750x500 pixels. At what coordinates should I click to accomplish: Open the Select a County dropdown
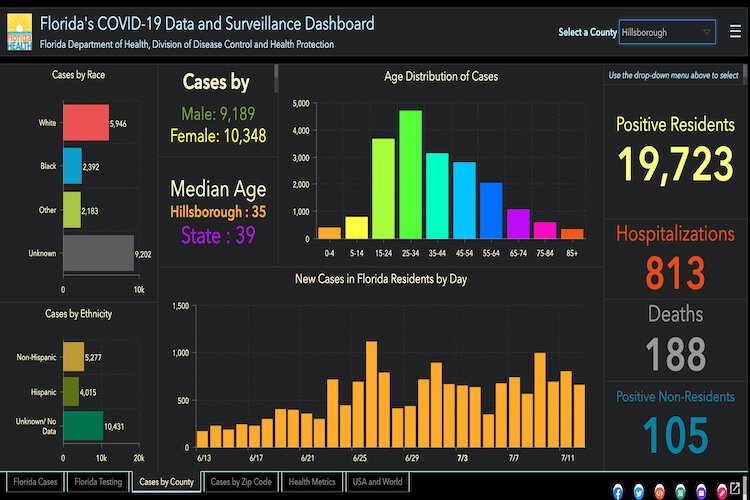(x=667, y=32)
